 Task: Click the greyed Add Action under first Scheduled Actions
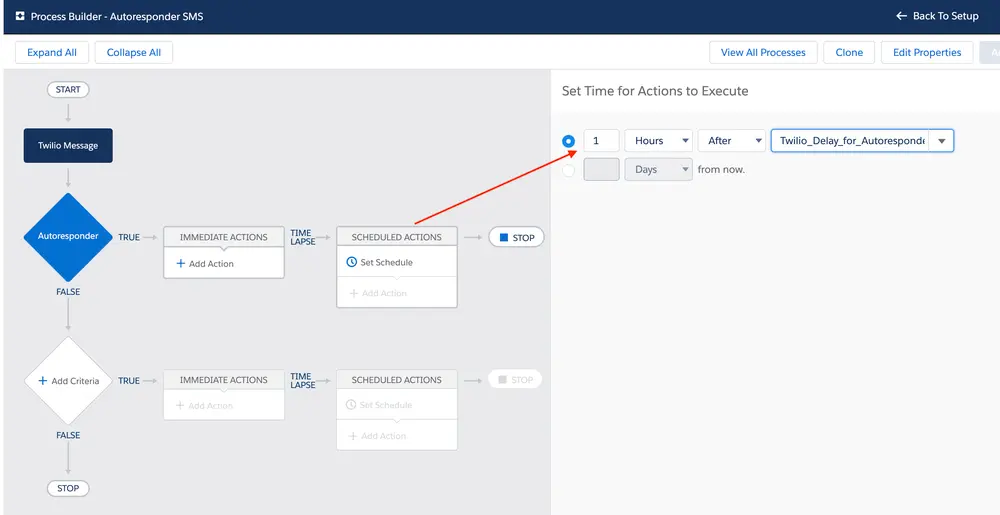[x=378, y=293]
